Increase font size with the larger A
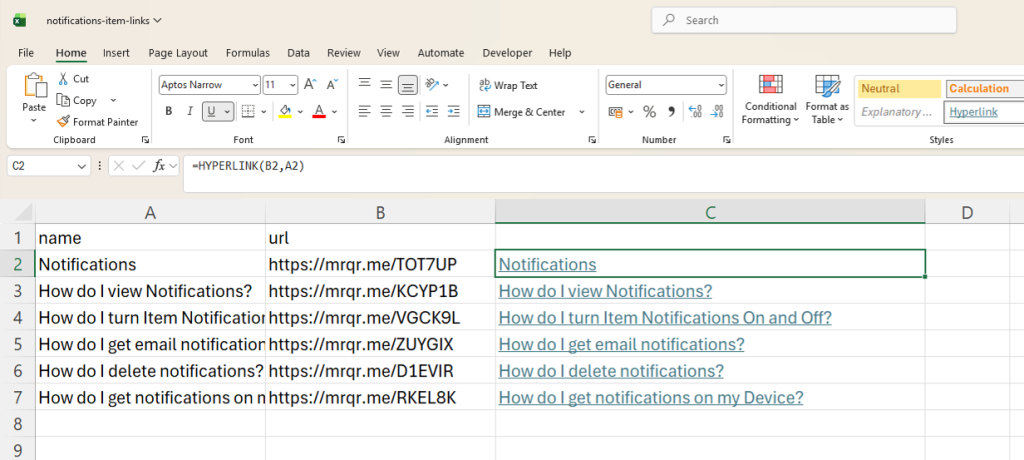 [x=310, y=84]
